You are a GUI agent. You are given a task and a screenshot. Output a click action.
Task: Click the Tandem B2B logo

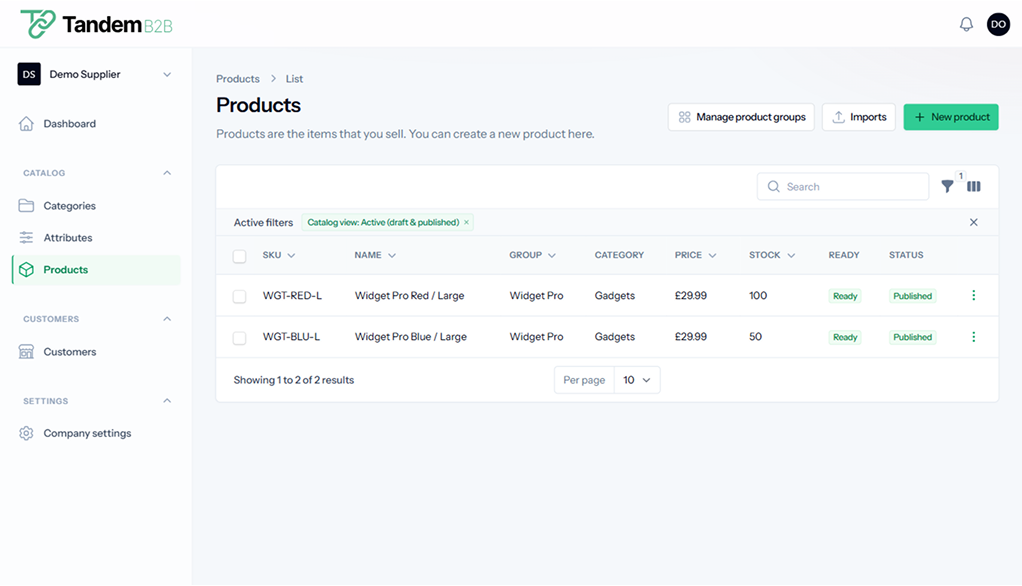click(96, 24)
